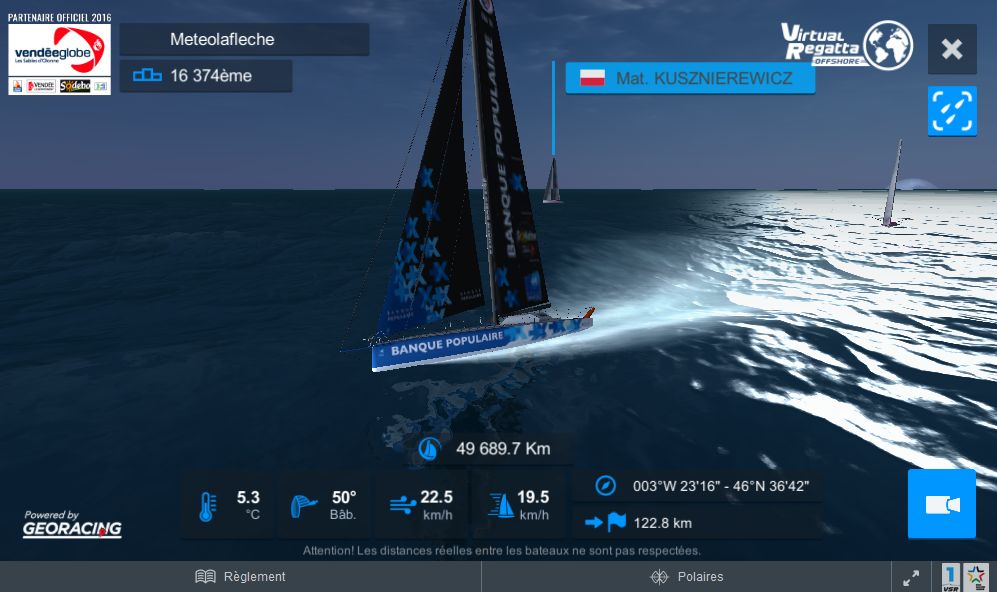
Task: Click the wind speed 22.5 km/h icon
Action: (x=402, y=506)
